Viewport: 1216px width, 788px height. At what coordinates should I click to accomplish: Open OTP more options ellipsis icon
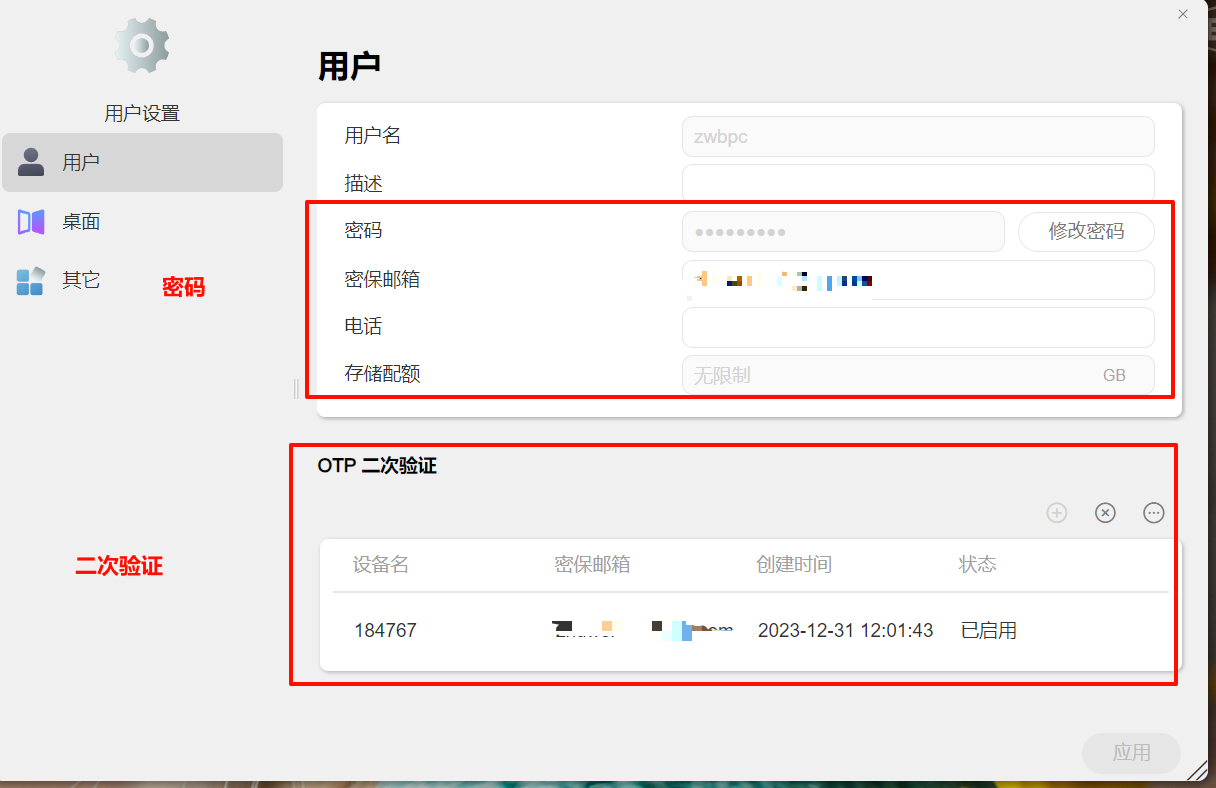tap(1154, 513)
